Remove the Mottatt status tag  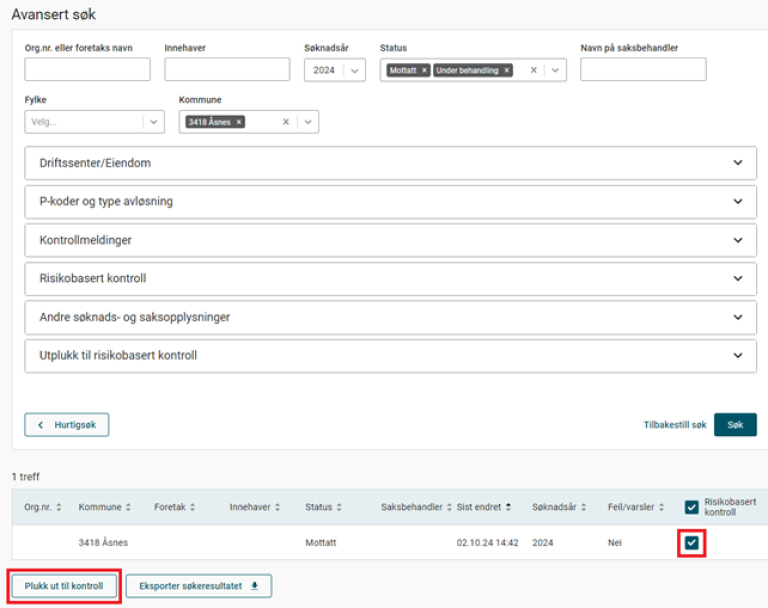pos(424,70)
